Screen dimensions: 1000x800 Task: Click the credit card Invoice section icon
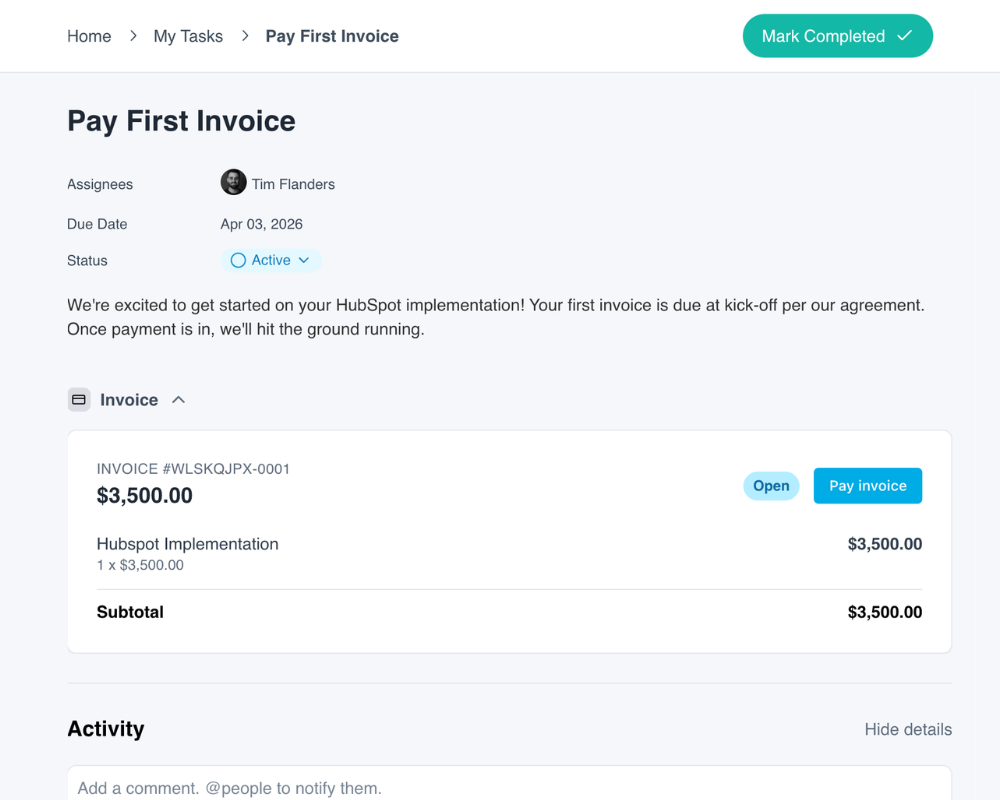(79, 400)
